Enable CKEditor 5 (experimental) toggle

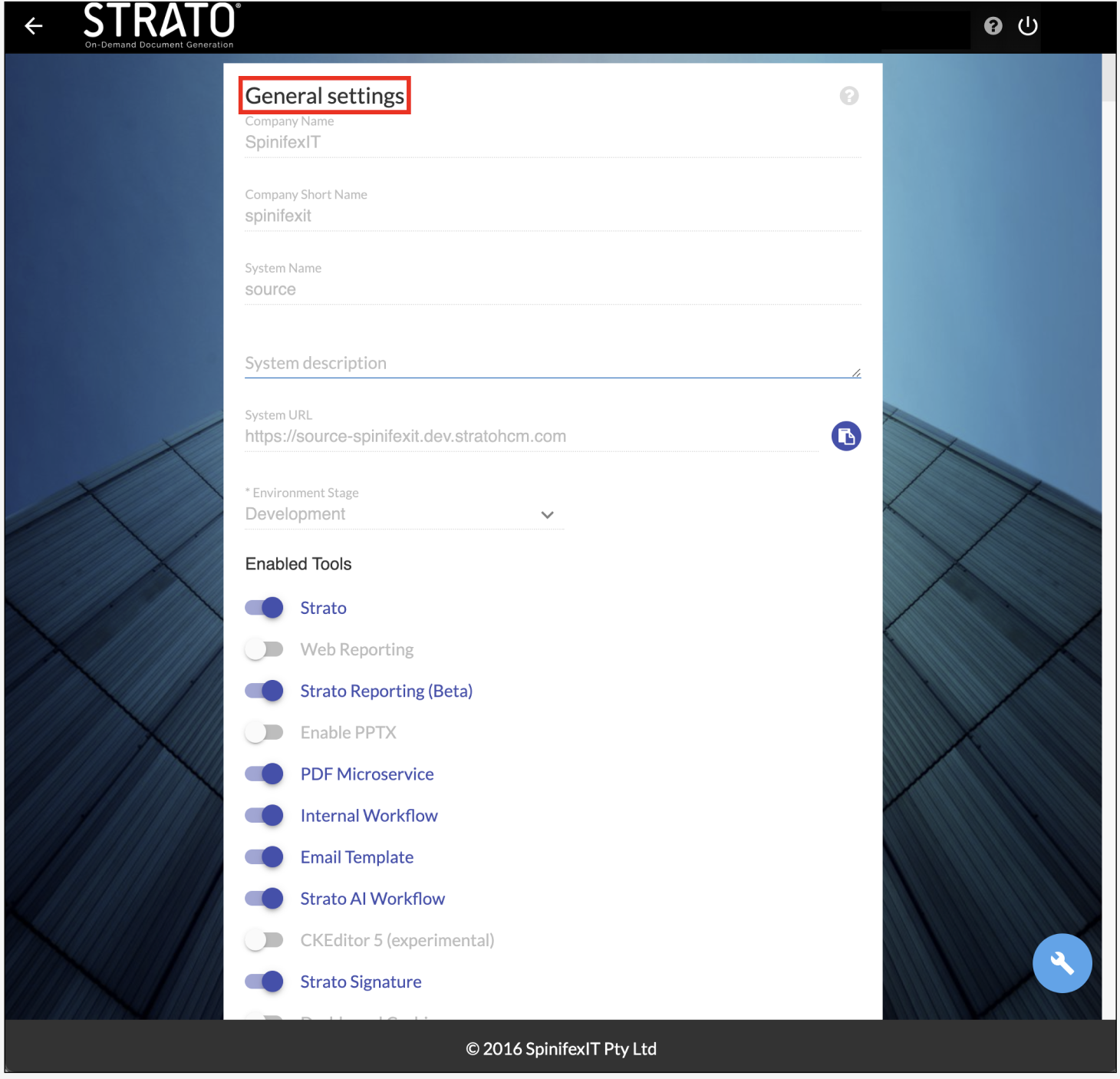264,939
